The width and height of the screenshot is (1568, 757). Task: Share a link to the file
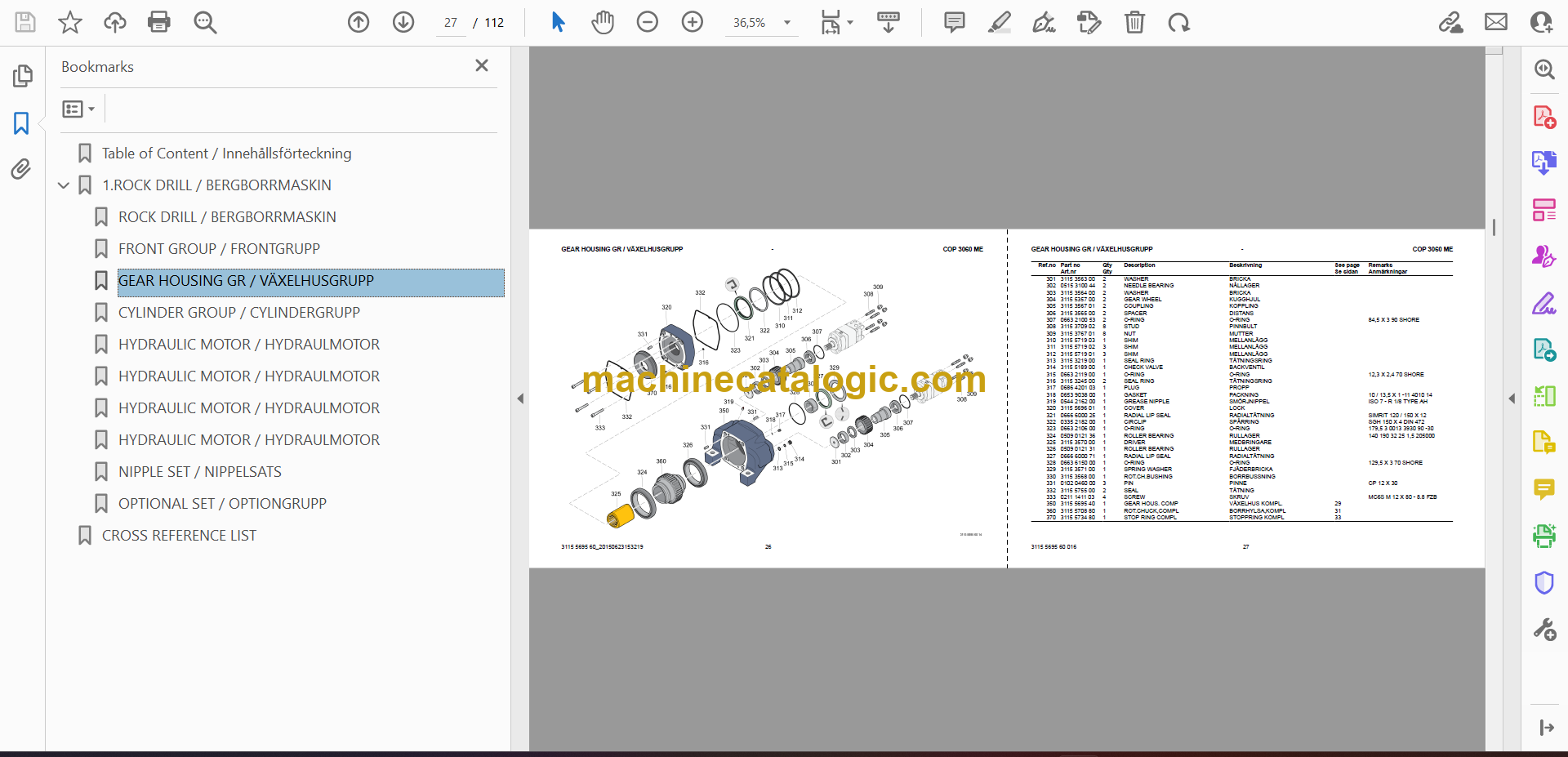coord(1451,22)
